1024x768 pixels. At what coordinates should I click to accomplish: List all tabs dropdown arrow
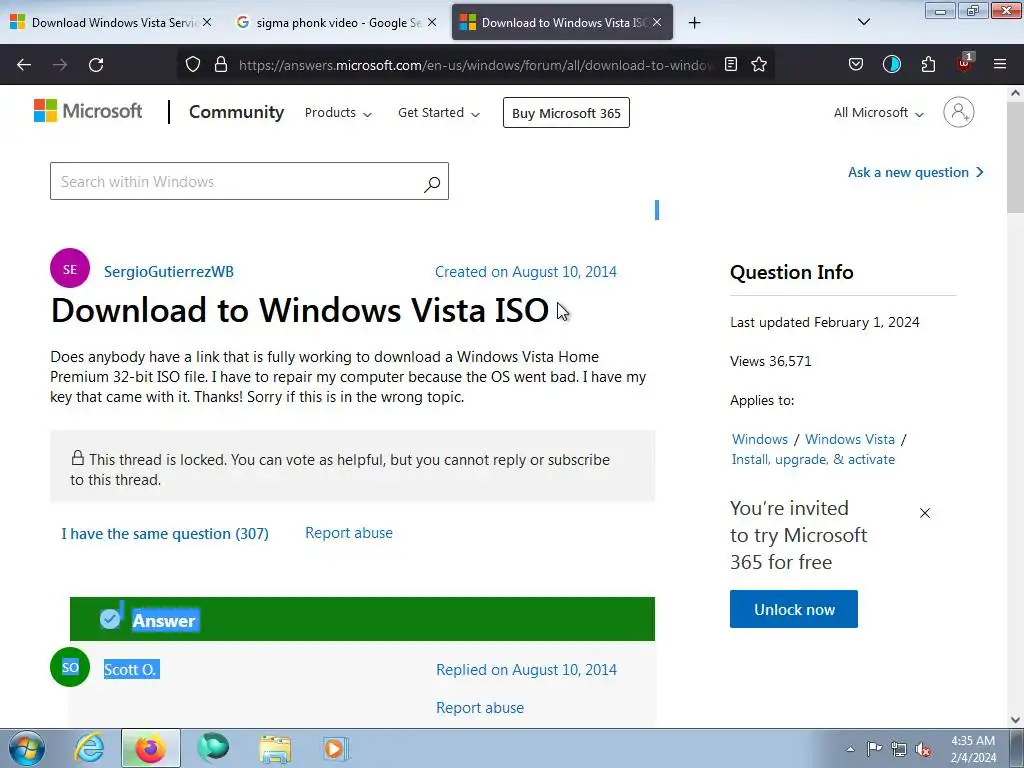coord(863,22)
